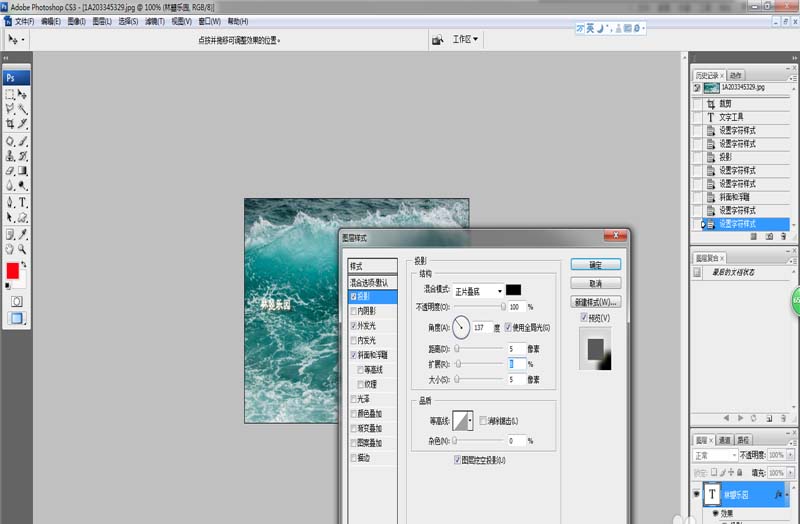Open the layers fill (填充) arrow
Screen dimensions: 800x524
(790, 473)
